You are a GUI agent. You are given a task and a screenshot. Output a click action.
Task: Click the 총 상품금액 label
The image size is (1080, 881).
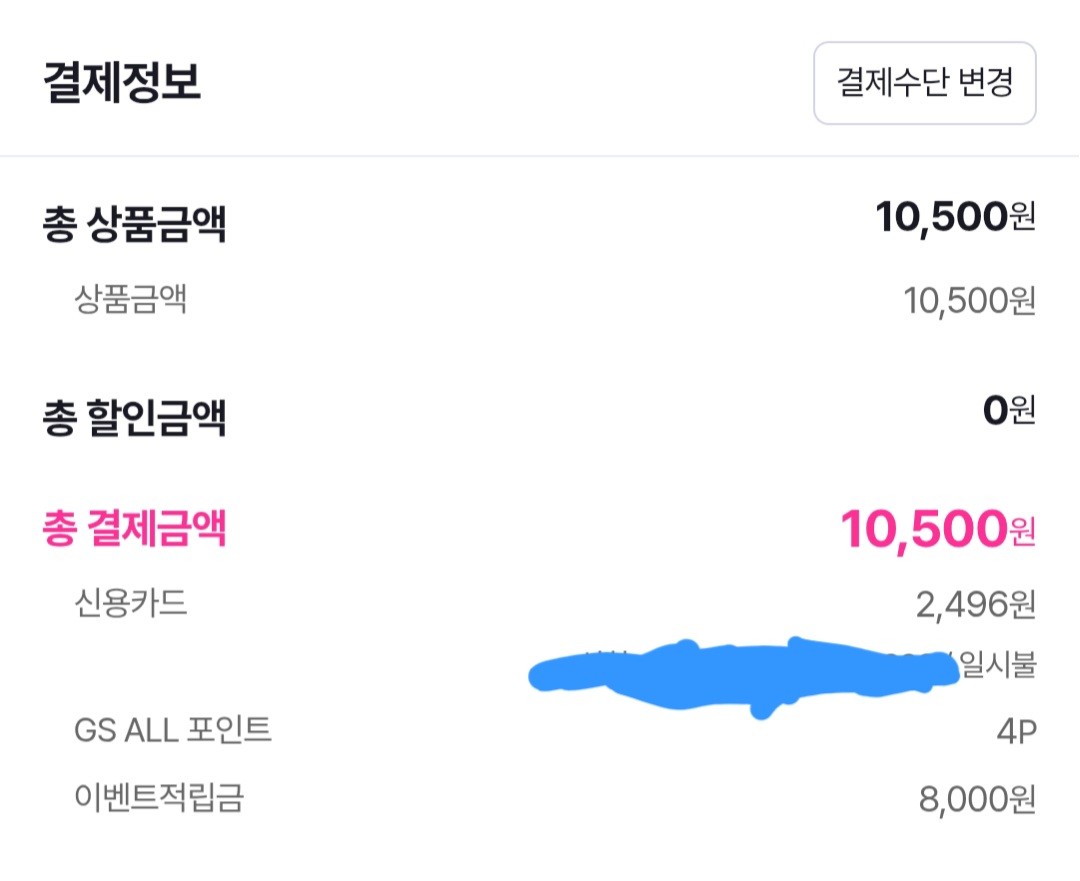(134, 224)
